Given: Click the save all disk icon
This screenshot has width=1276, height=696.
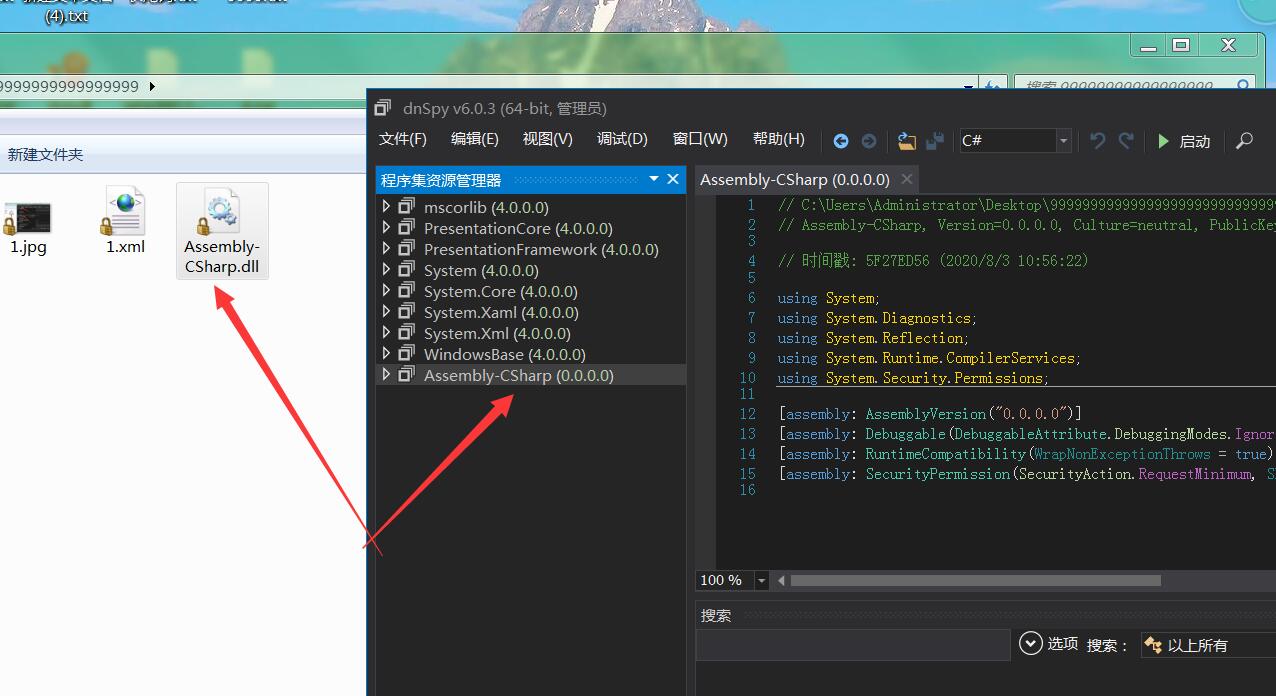Looking at the screenshot, I should (935, 141).
